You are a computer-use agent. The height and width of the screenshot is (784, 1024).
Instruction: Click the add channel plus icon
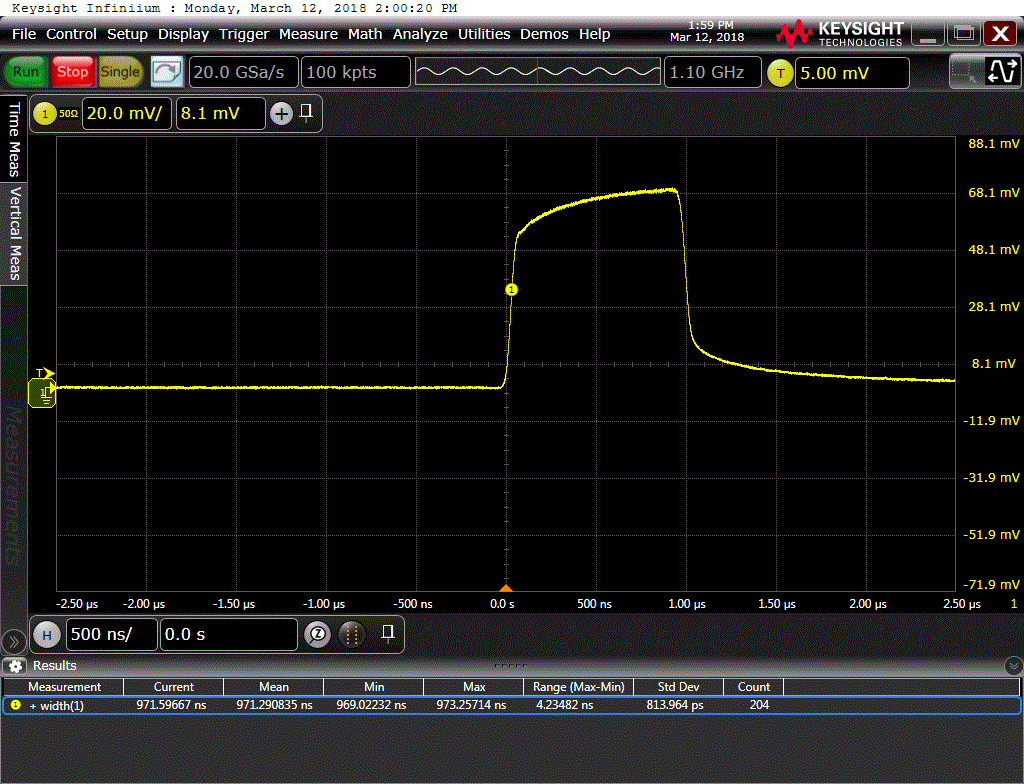coord(281,114)
